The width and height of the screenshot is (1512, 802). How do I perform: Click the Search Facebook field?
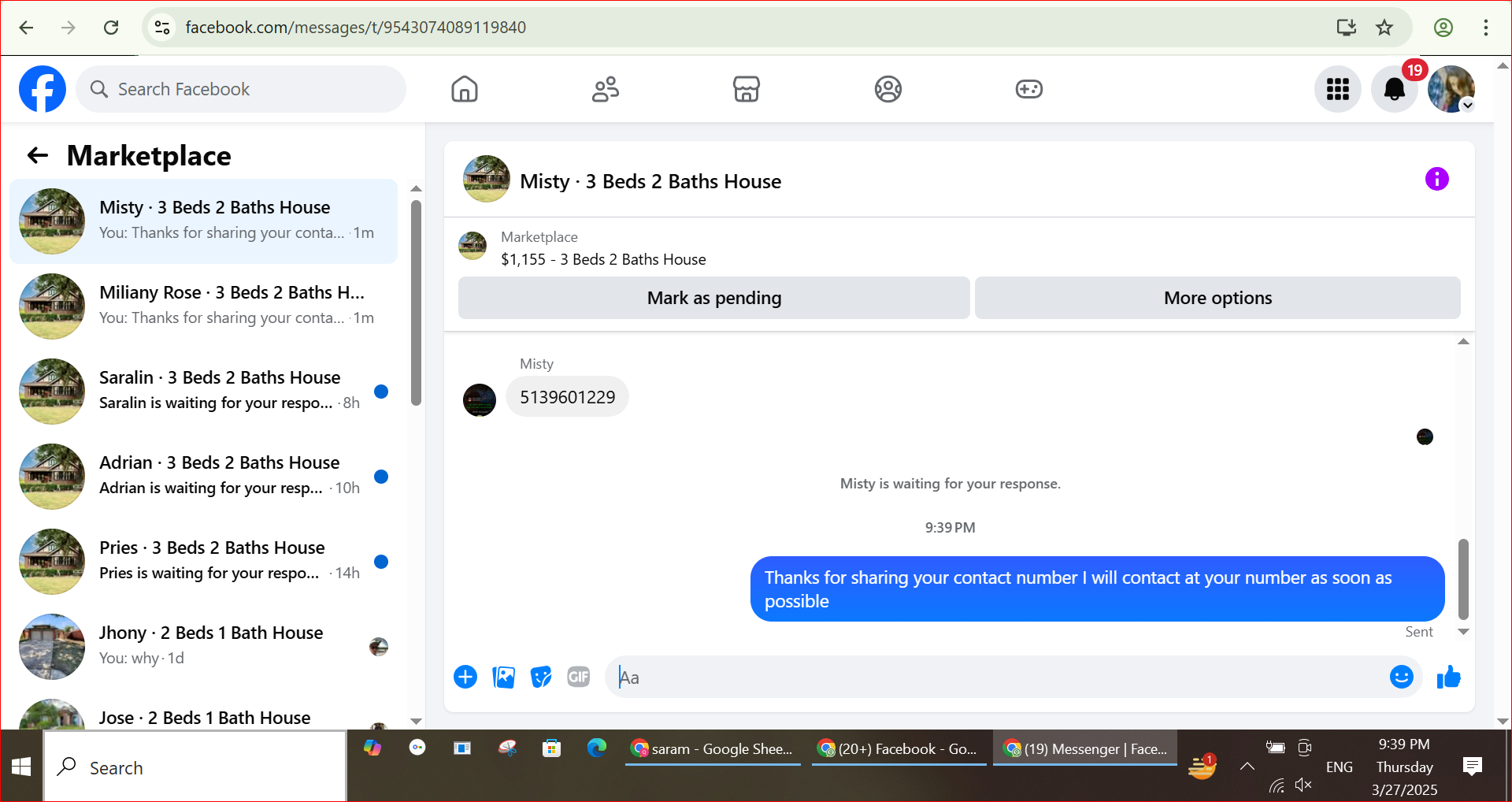pos(241,89)
